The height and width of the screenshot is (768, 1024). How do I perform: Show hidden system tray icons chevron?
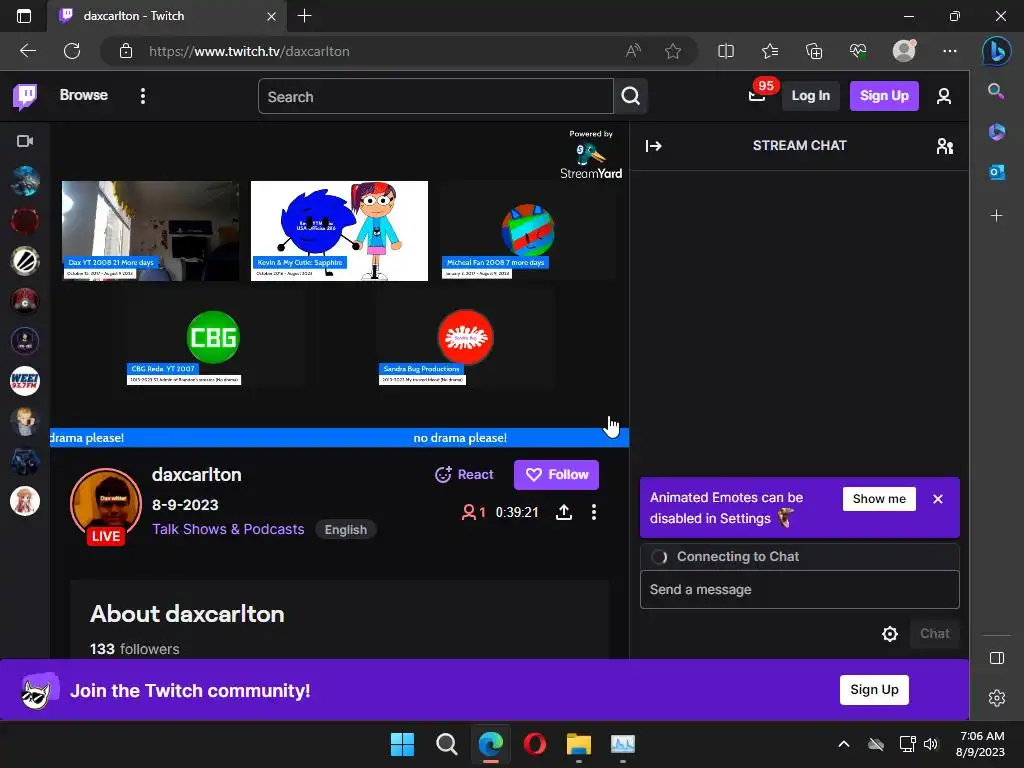(x=844, y=744)
